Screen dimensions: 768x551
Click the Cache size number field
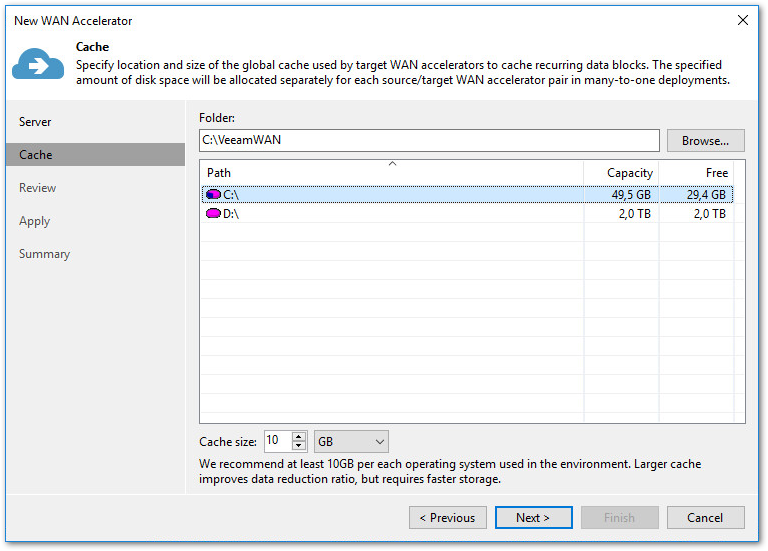tap(276, 441)
